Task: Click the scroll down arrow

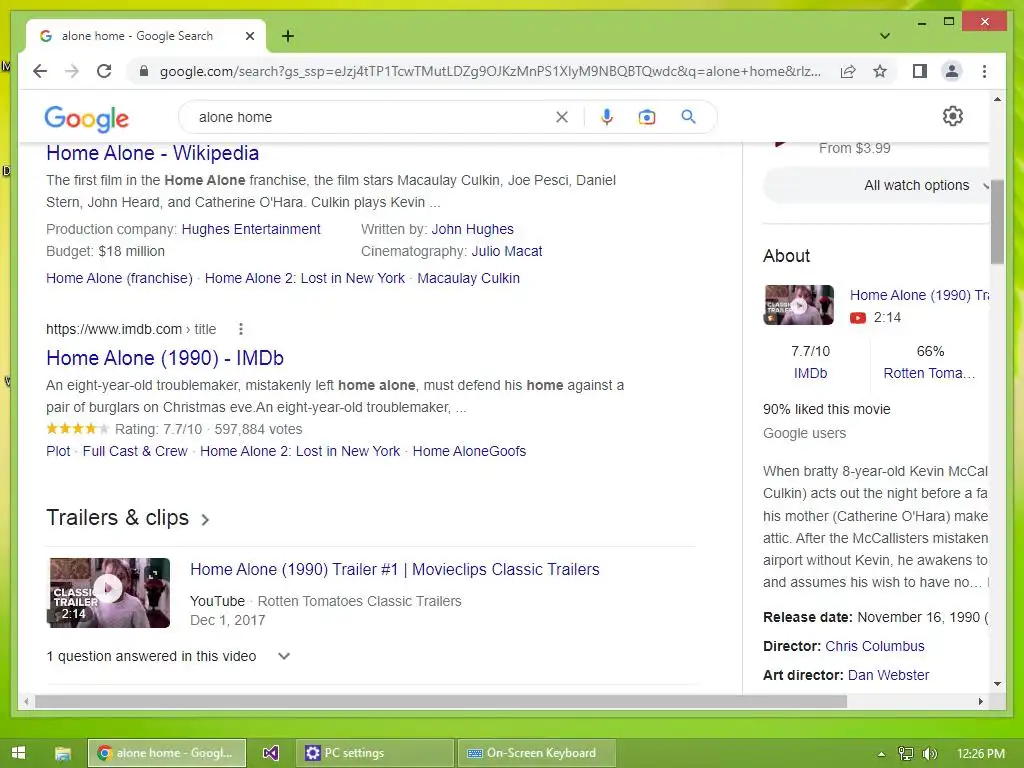Action: pyautogui.click(x=997, y=684)
